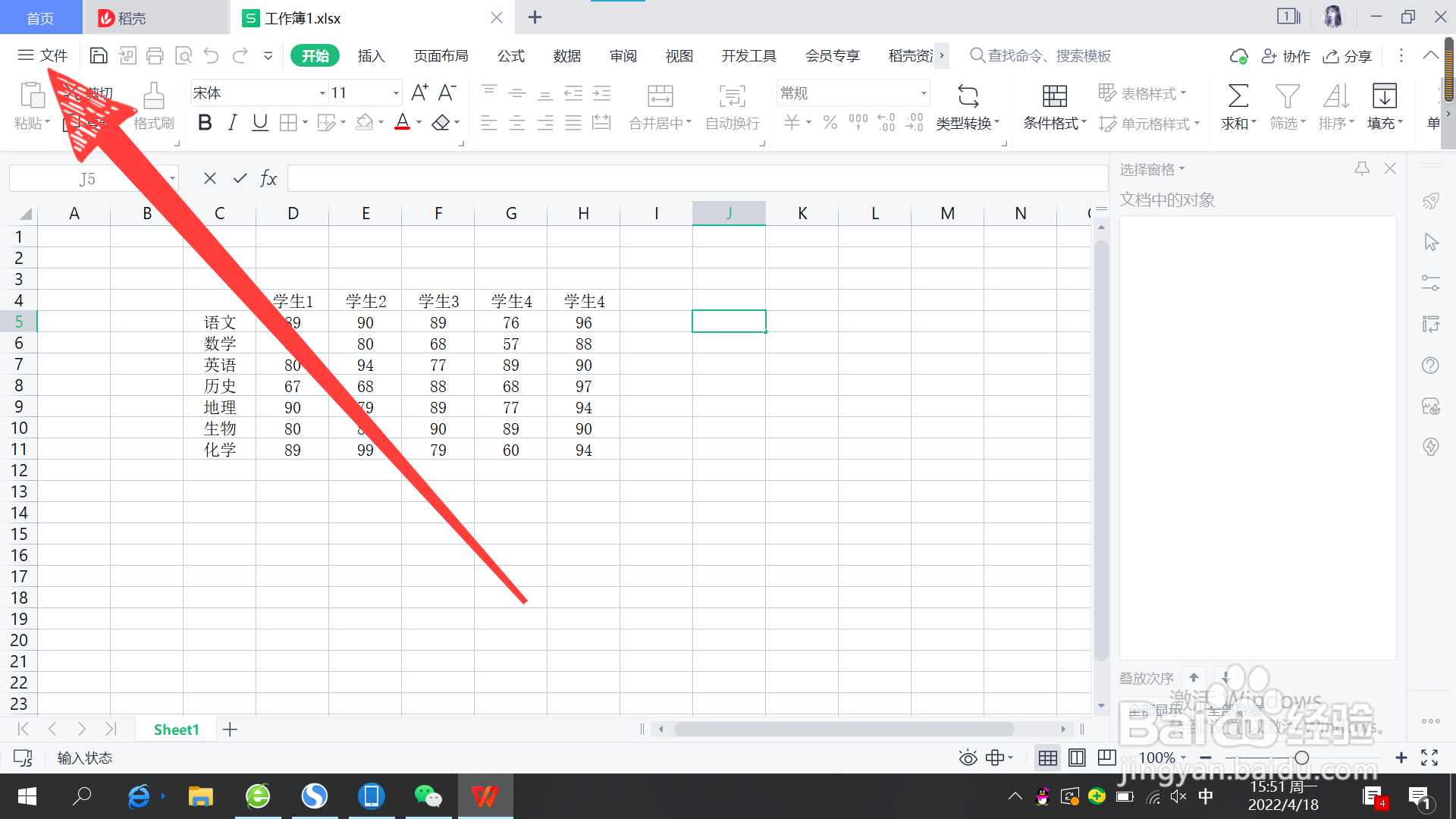This screenshot has height=819, width=1456.
Task: Open WeChat from the taskbar
Action: tap(428, 796)
